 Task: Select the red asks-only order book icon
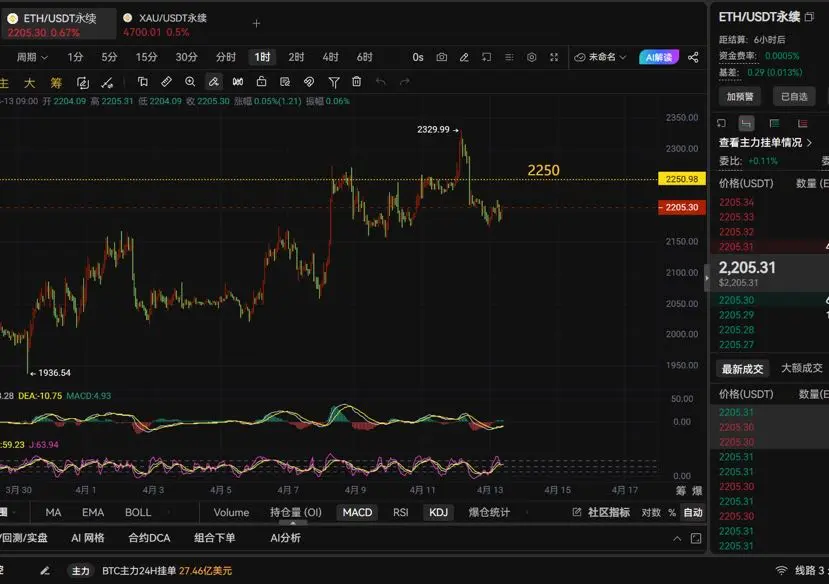coord(803,123)
